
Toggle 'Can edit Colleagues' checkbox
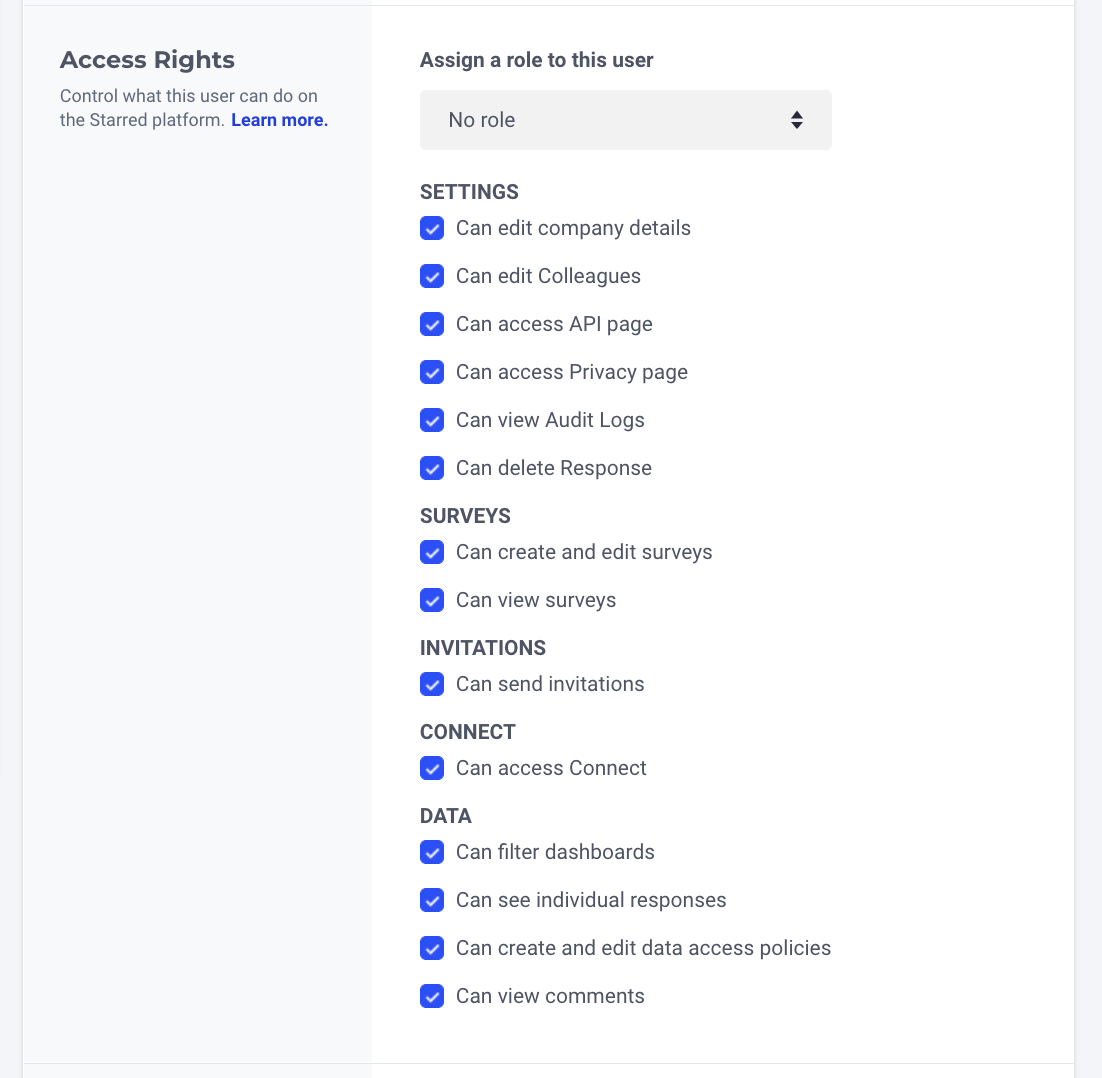coord(432,276)
